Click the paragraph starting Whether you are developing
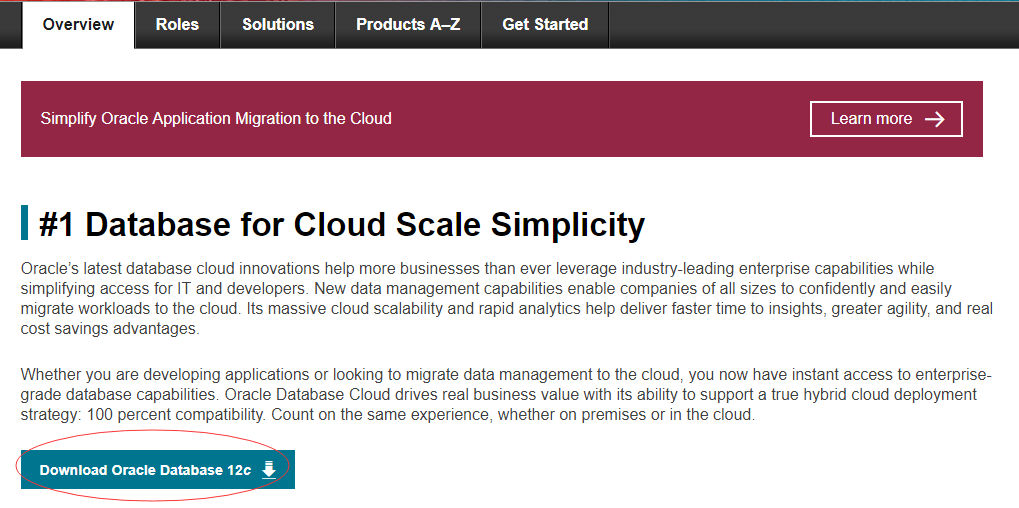 pos(507,395)
